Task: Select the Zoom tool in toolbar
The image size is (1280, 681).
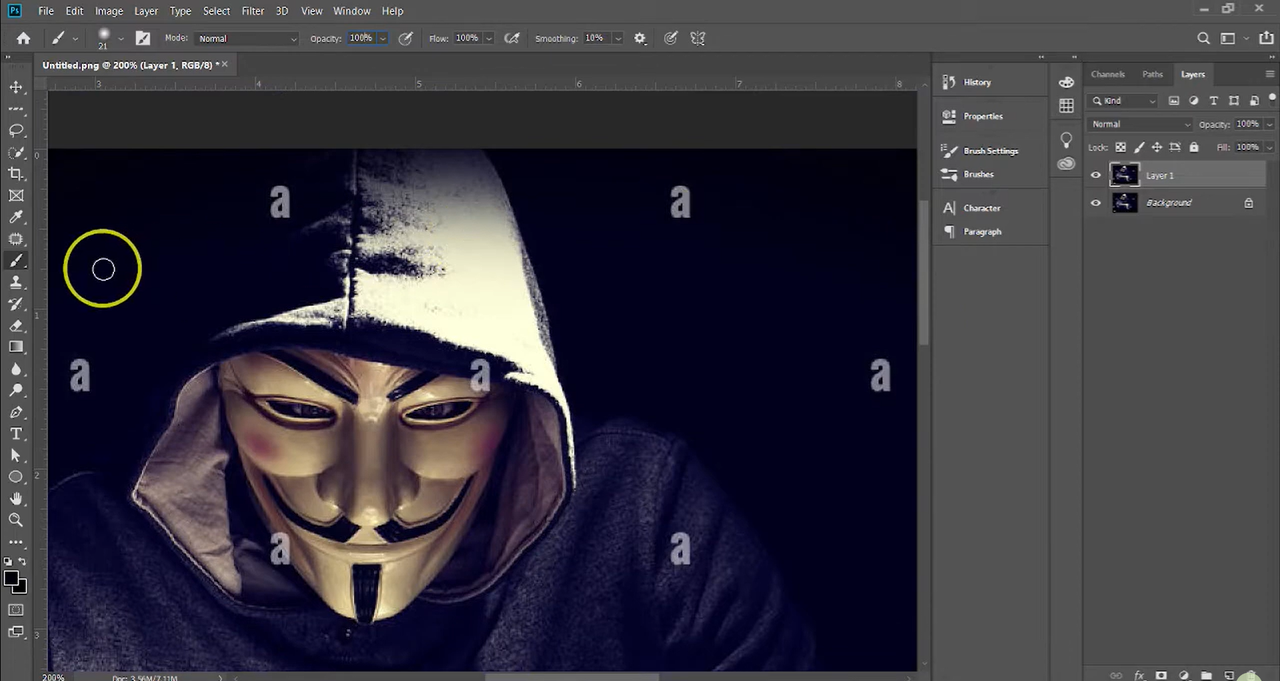Action: (16, 520)
